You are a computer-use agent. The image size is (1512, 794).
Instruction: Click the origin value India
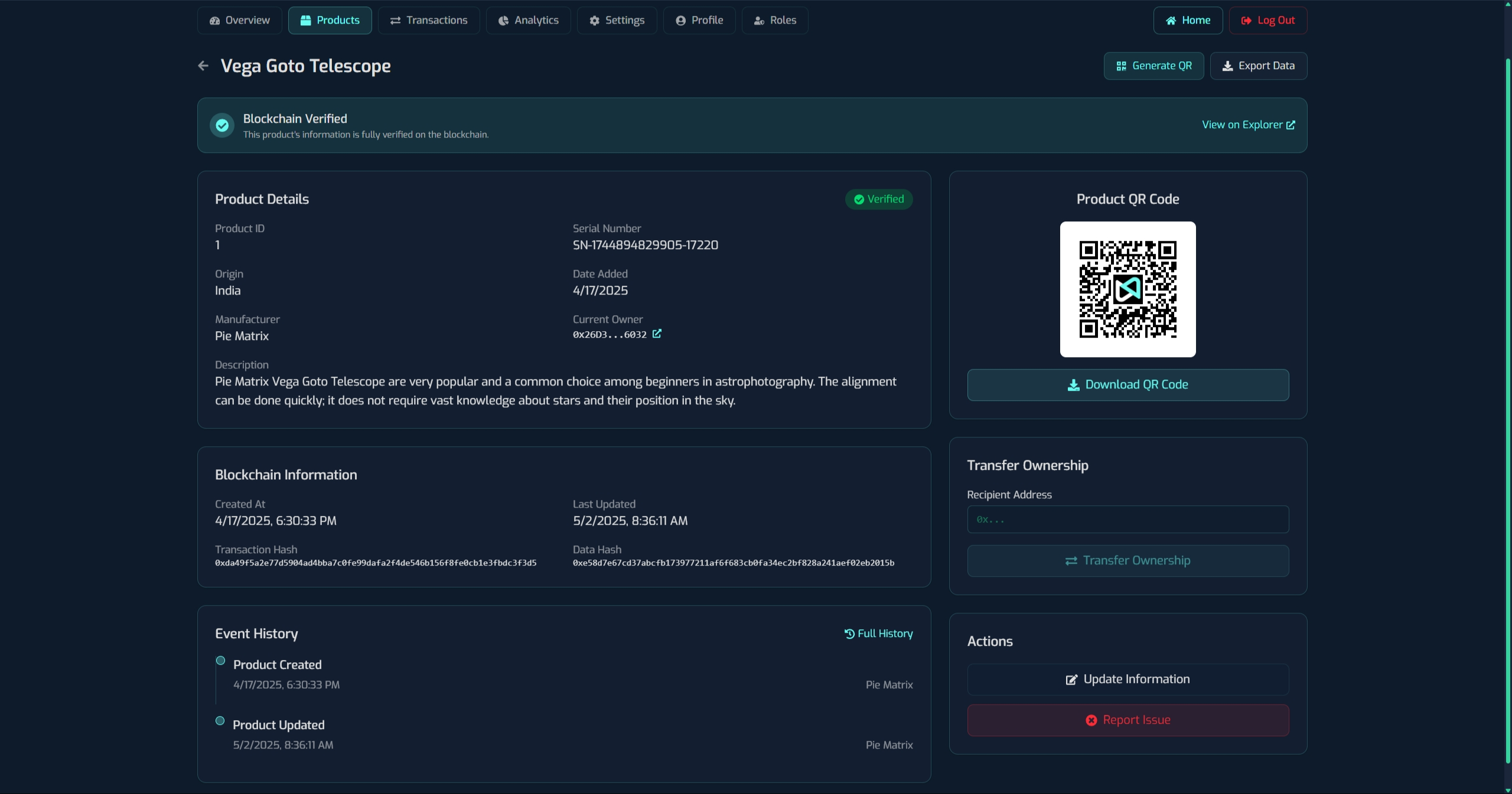point(227,290)
